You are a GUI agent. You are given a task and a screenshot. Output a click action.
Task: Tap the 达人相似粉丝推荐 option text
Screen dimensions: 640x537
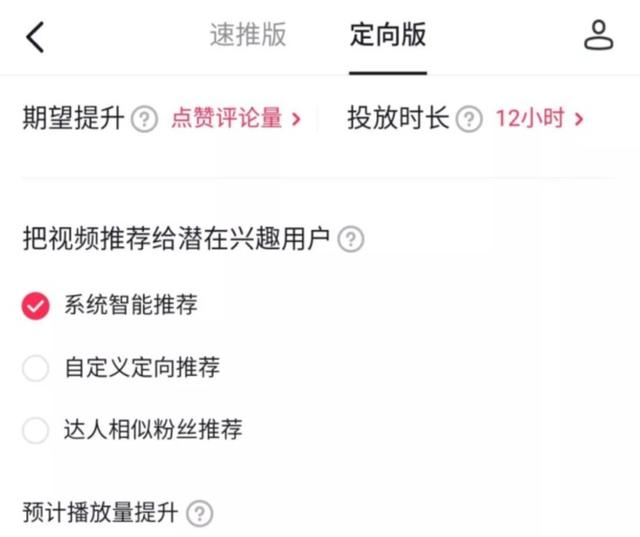tap(153, 430)
